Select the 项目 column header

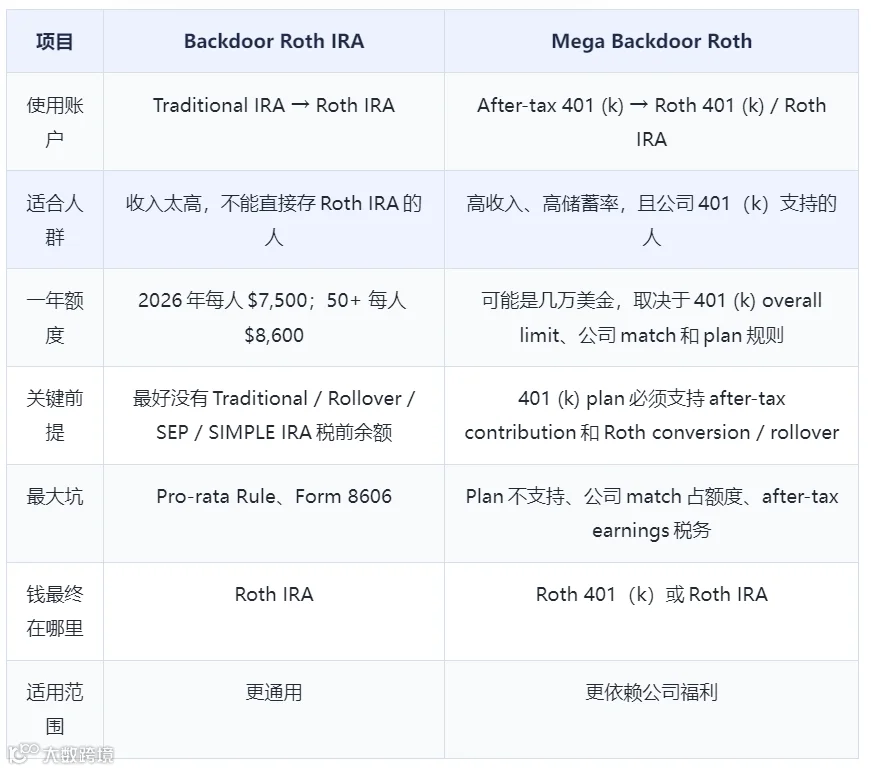pyautogui.click(x=55, y=41)
